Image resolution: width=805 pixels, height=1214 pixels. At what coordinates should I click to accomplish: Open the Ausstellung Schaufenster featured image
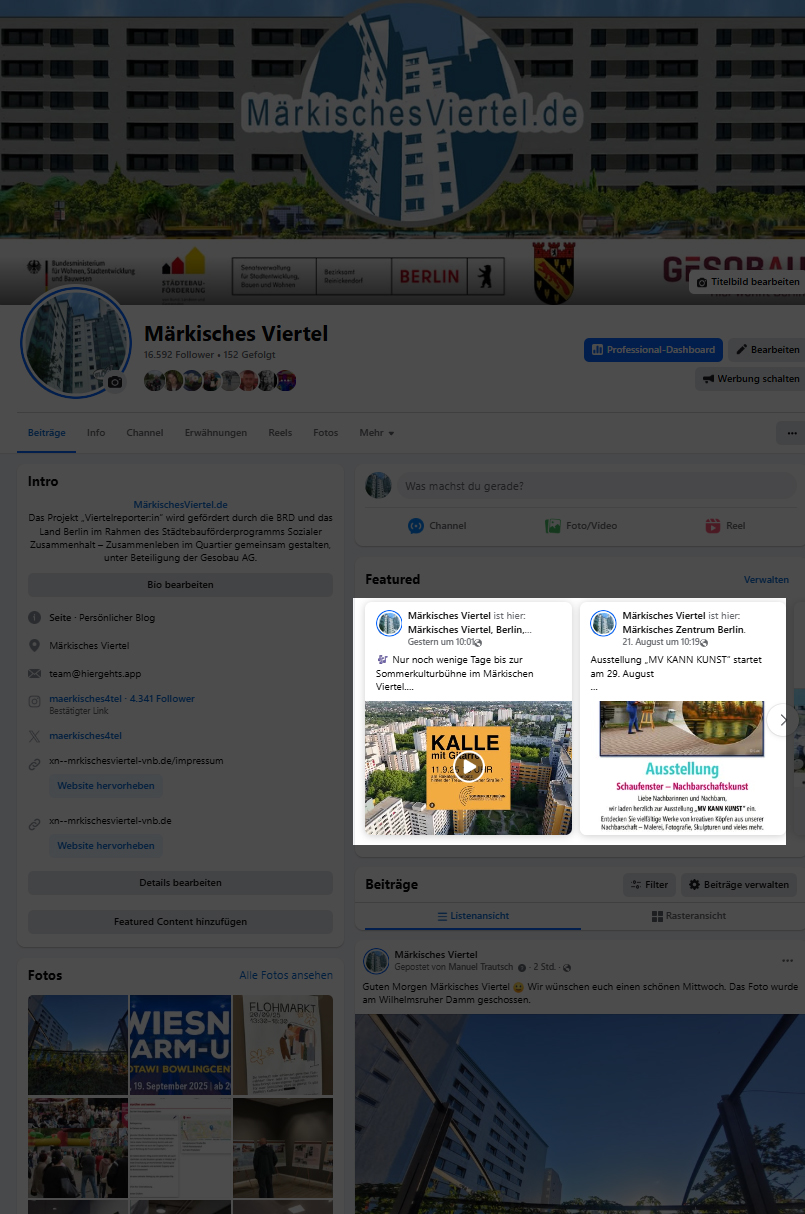683,768
